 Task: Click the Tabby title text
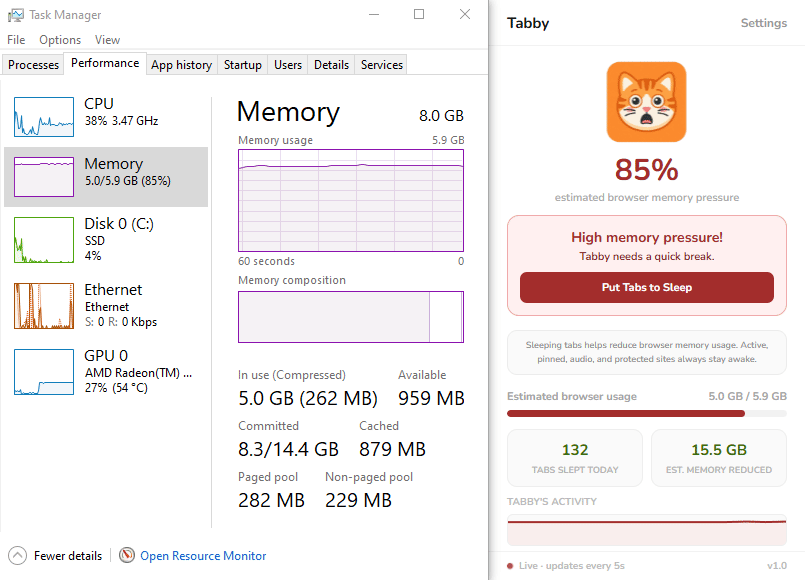[x=528, y=23]
